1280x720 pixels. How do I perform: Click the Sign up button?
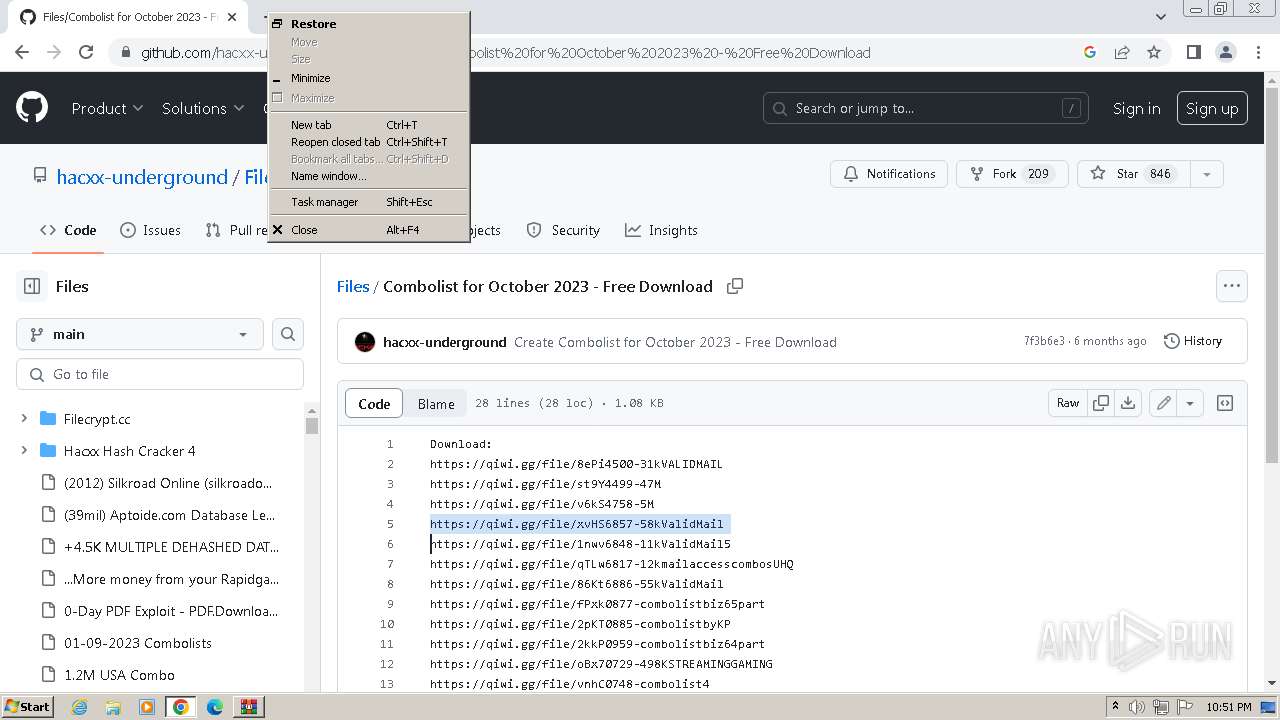1212,108
